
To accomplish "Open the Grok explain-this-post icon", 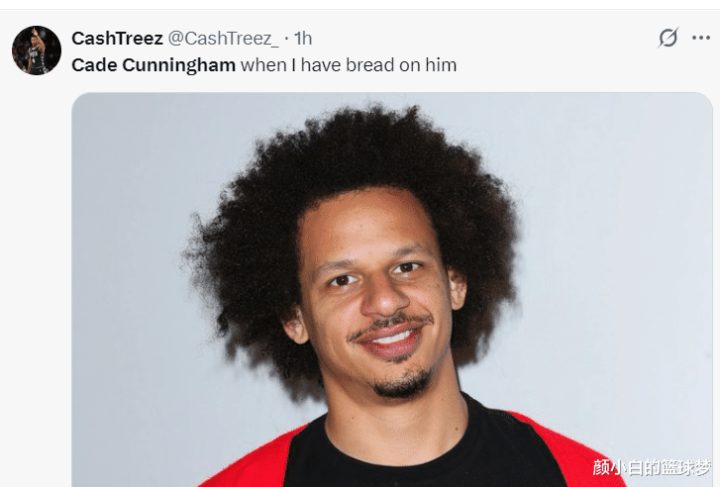I will 668,38.
